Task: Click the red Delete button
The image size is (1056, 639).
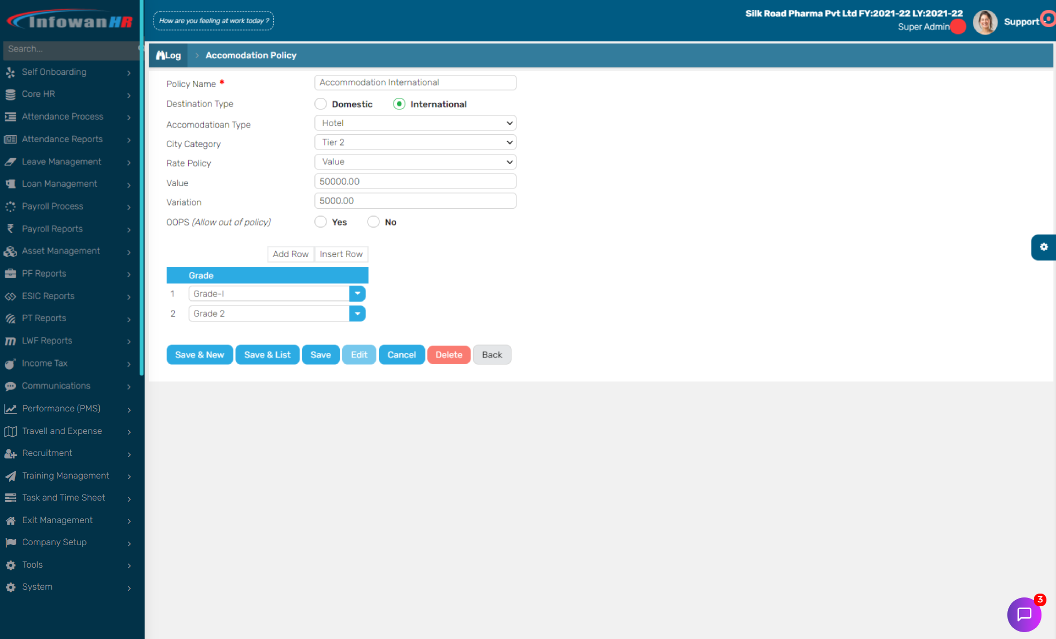Action: click(x=448, y=355)
